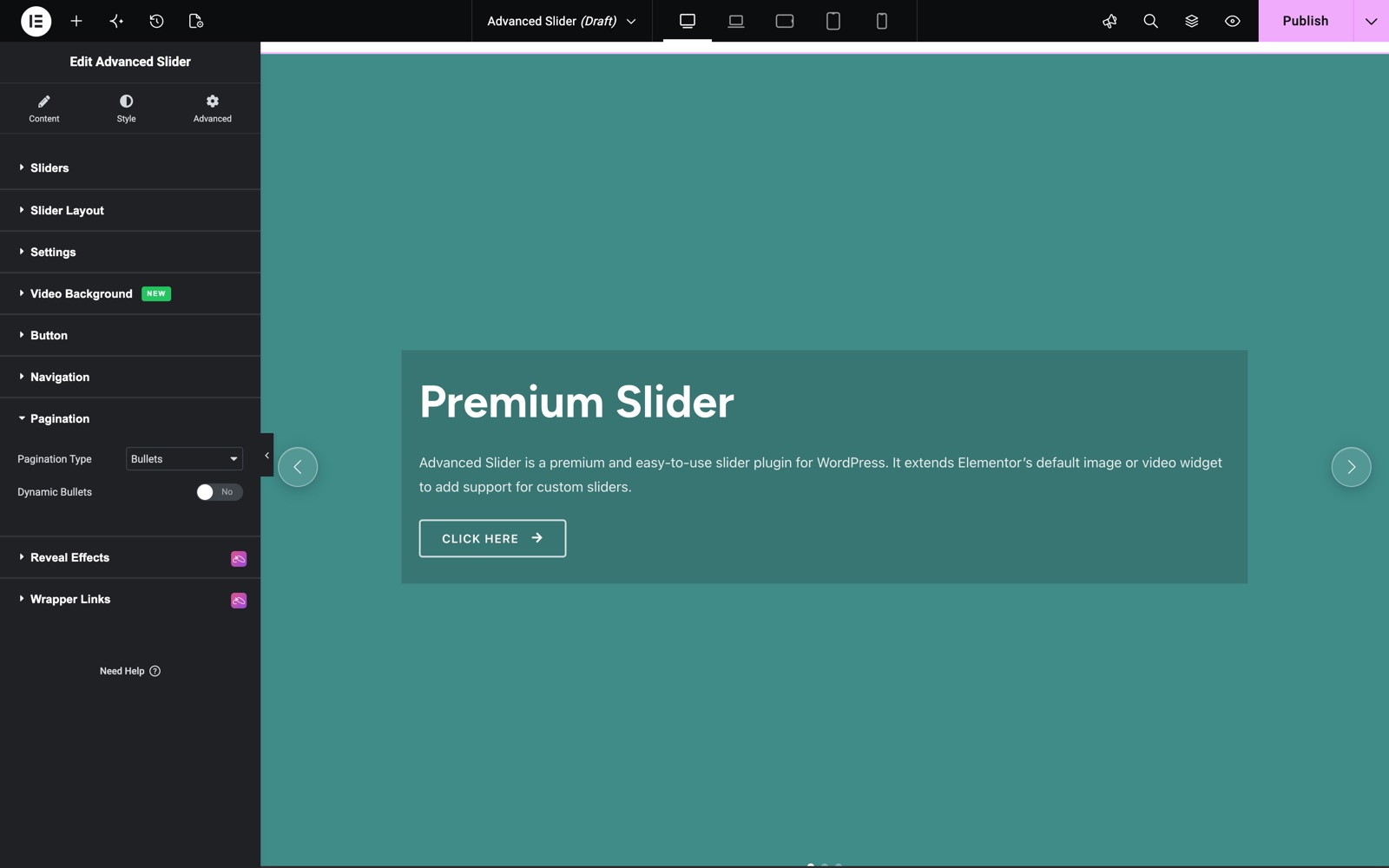Toggle the Dynamic Bullets switch
Screen dimensions: 1389x868
tap(219, 492)
